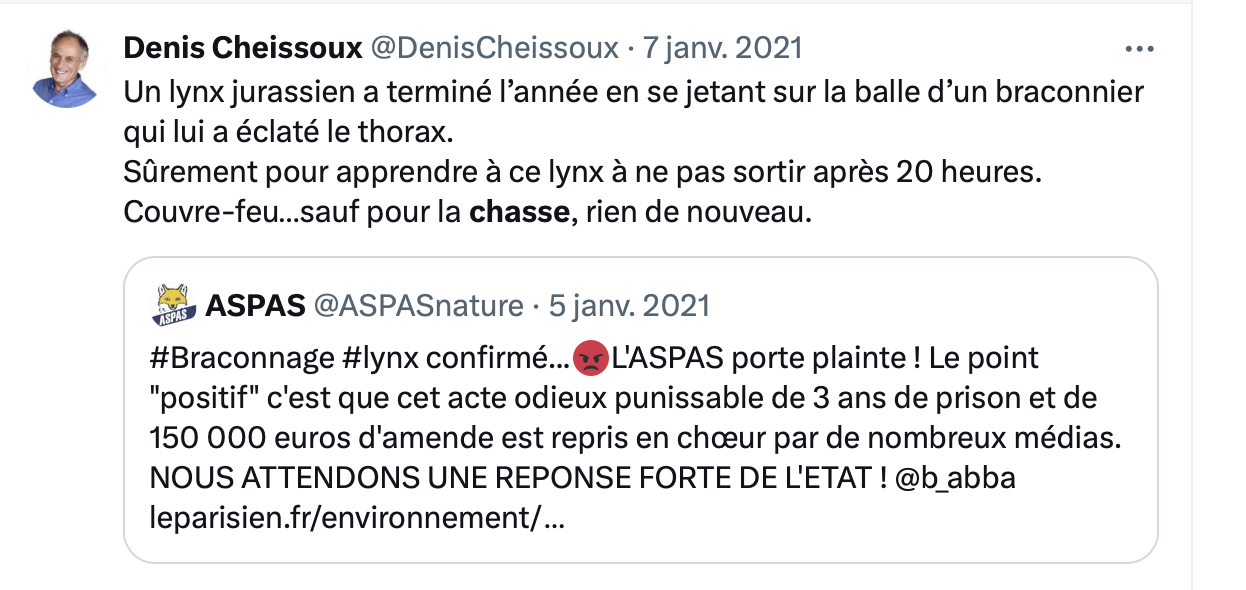The height and width of the screenshot is (590, 1246).
Task: Click the ASPAS account name
Action: [255, 305]
